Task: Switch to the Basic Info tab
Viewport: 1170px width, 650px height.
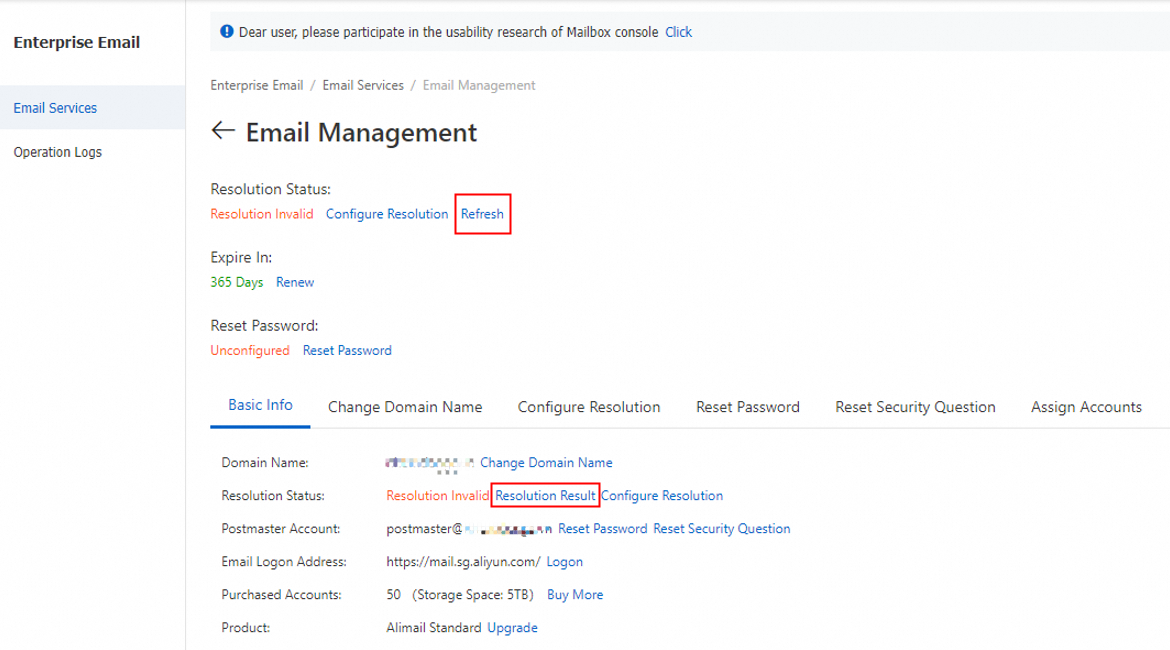Action: (x=260, y=405)
